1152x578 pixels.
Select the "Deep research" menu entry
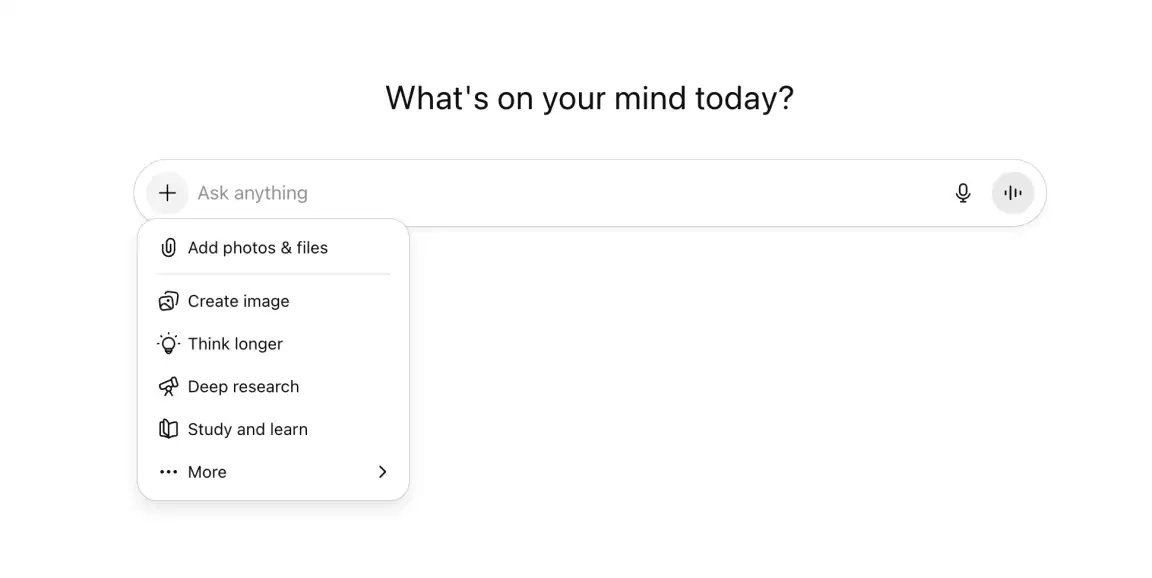(244, 387)
